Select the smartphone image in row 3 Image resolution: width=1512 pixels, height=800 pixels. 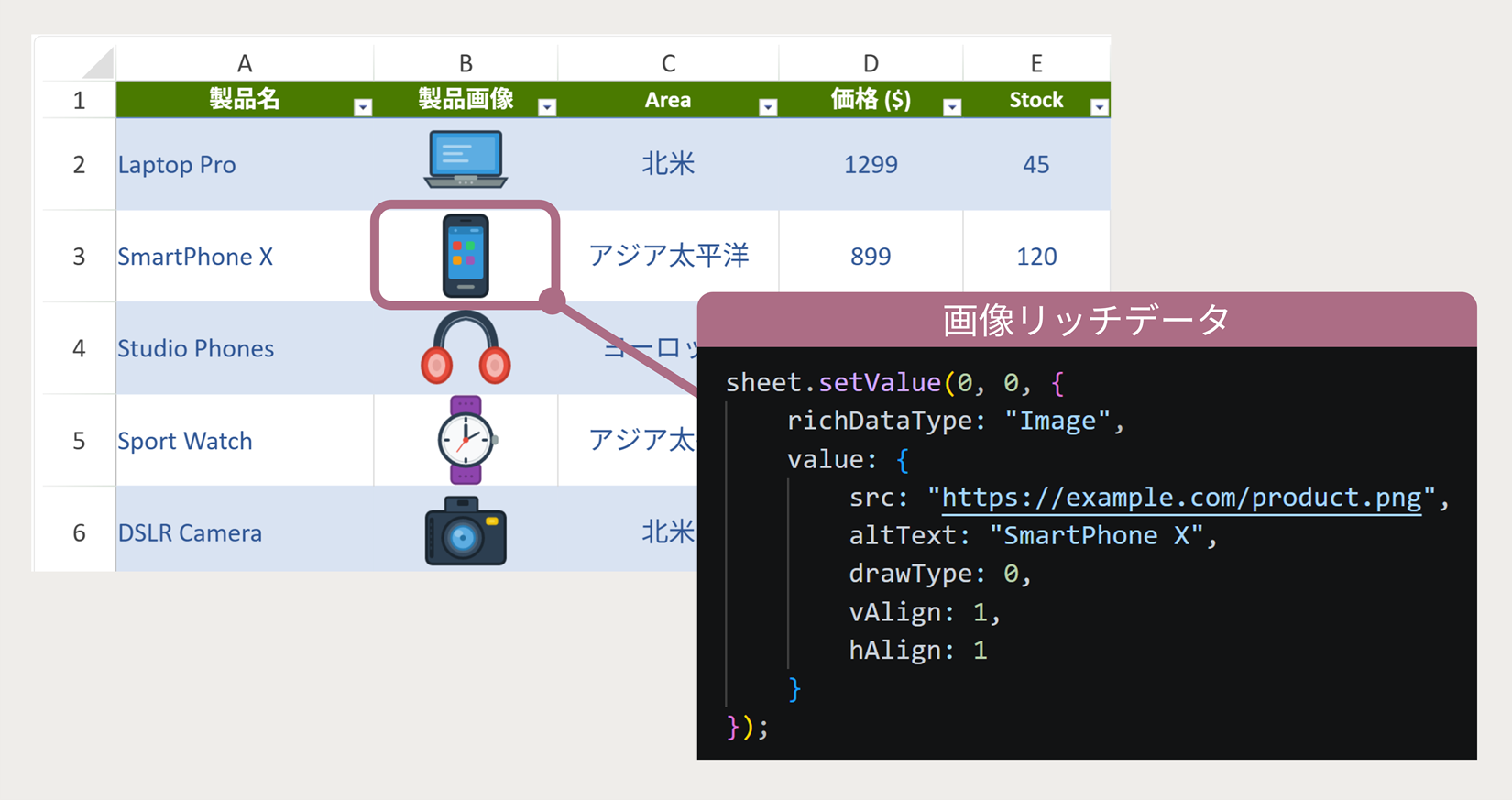(x=466, y=256)
